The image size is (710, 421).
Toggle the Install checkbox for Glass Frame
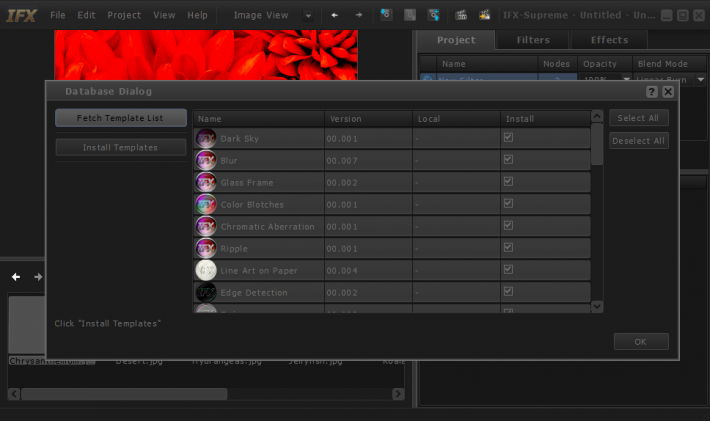coord(509,181)
